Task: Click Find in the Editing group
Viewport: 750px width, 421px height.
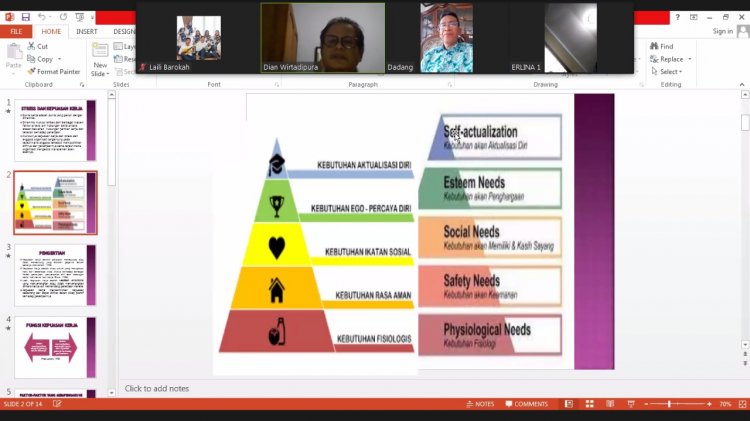Action: pyautogui.click(x=666, y=46)
